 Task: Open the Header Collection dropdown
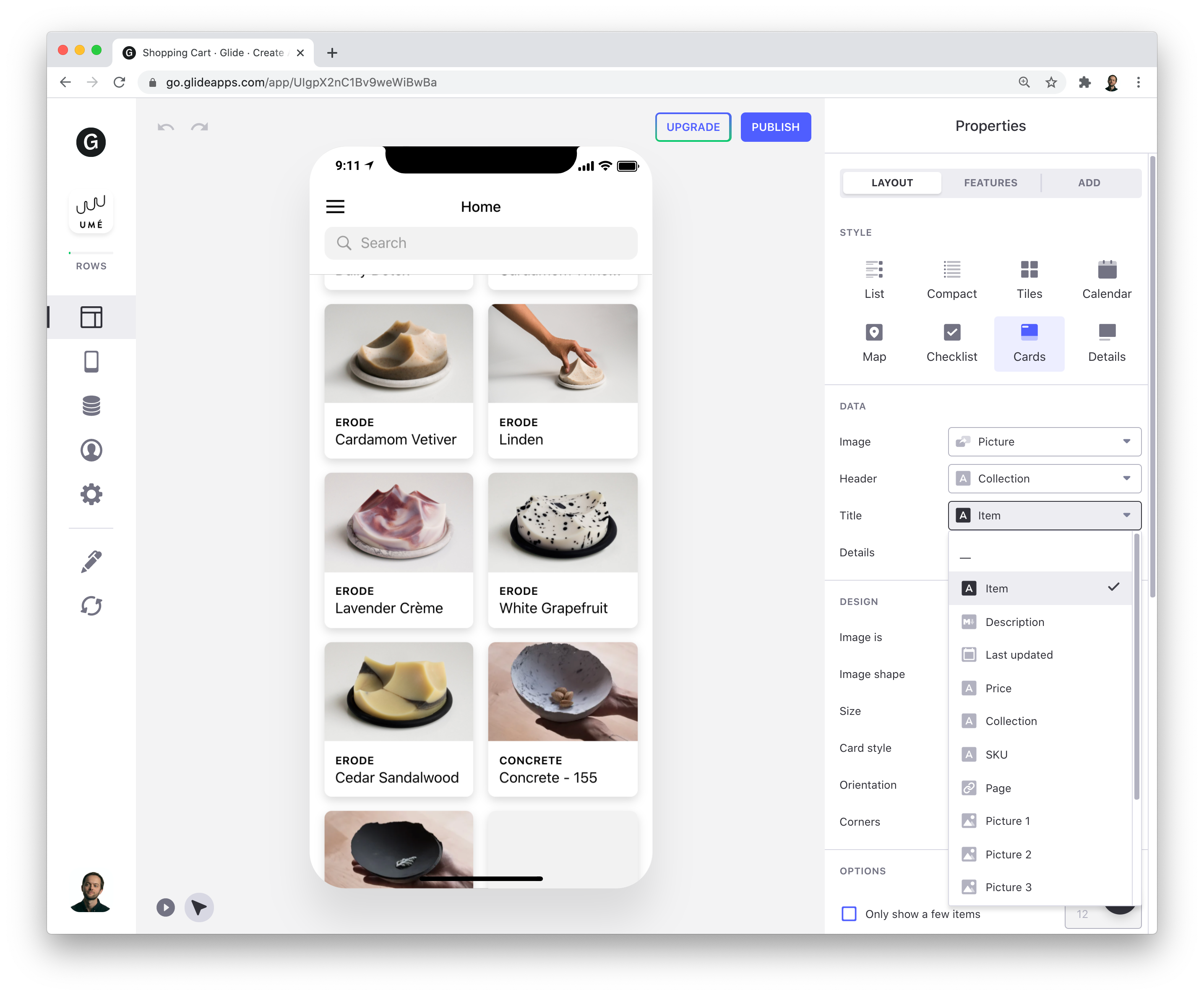[x=1044, y=478]
